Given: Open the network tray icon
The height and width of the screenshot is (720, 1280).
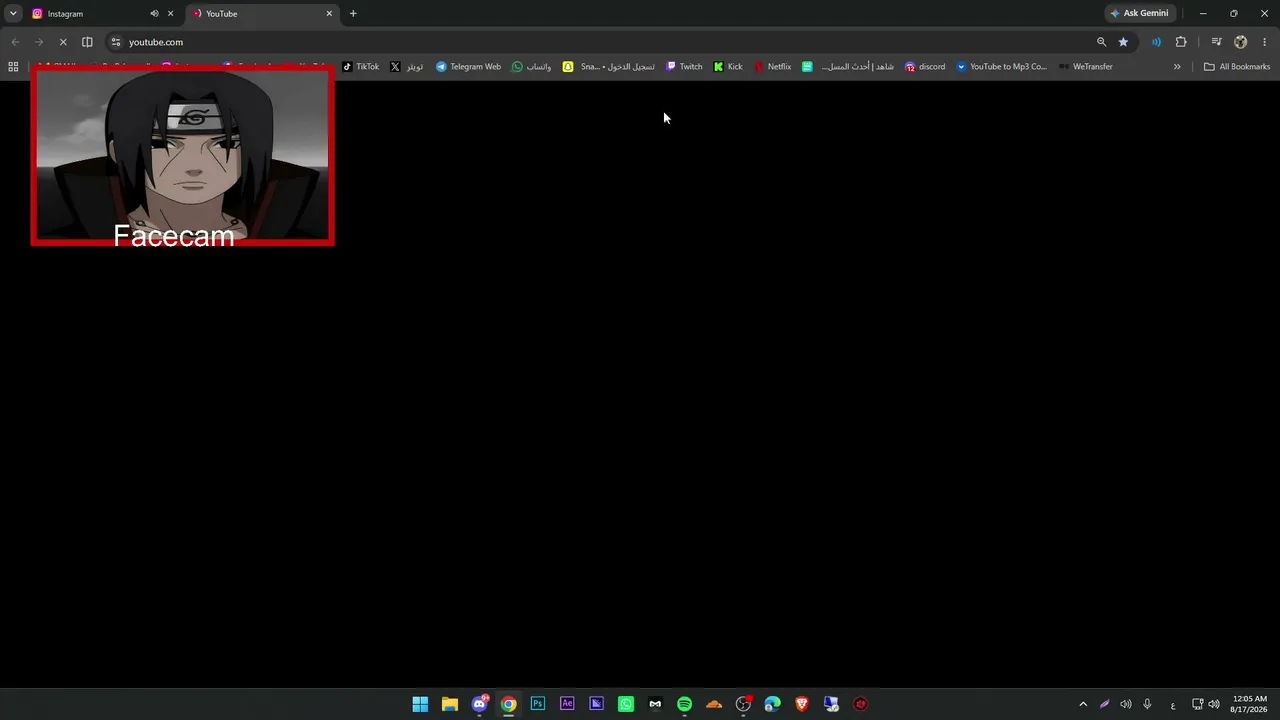Looking at the screenshot, I should coord(1198,704).
